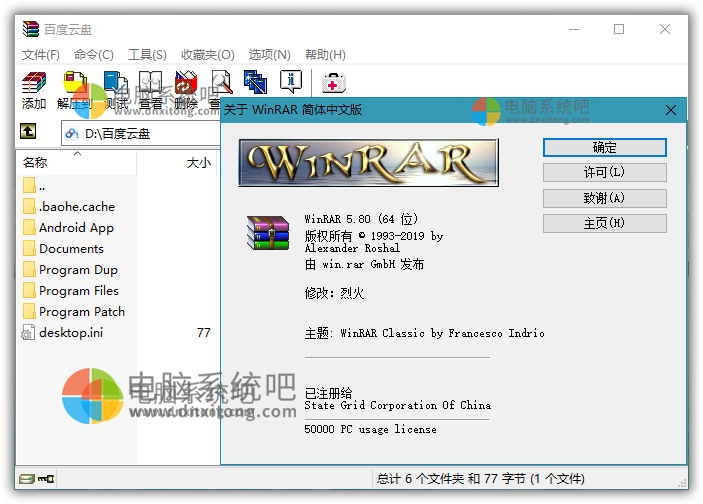The width and height of the screenshot is (703, 504).
Task: Click the drive icon in status bar
Action: tap(27, 479)
